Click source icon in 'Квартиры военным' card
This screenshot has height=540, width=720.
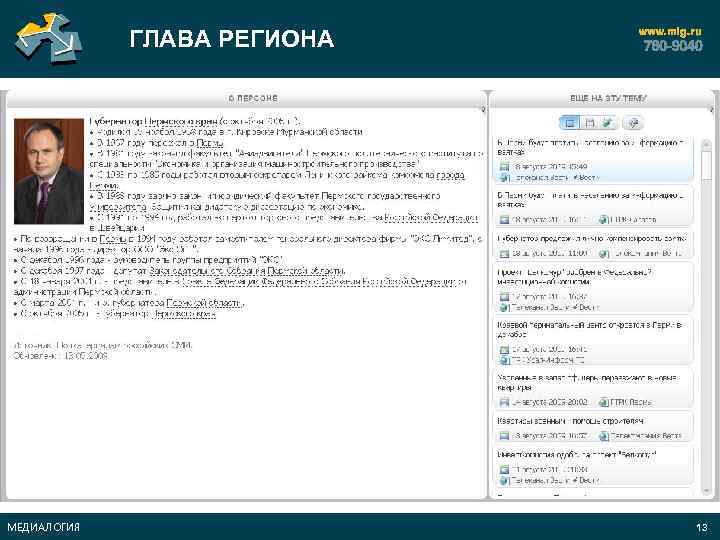coord(604,435)
